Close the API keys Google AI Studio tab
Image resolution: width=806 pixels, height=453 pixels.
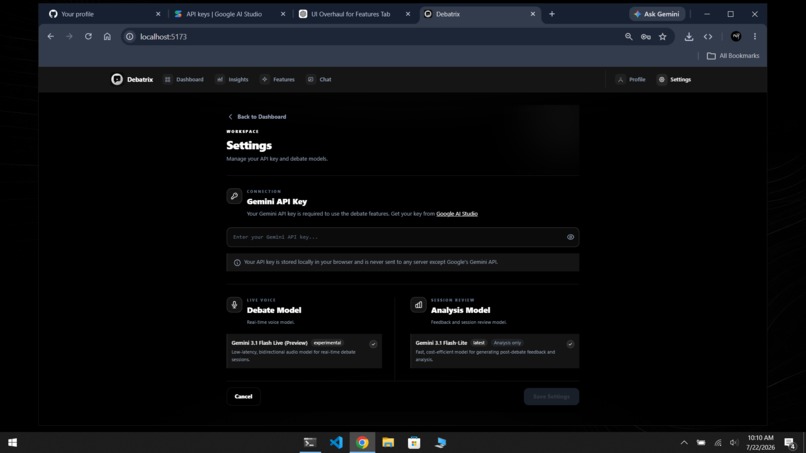283,14
